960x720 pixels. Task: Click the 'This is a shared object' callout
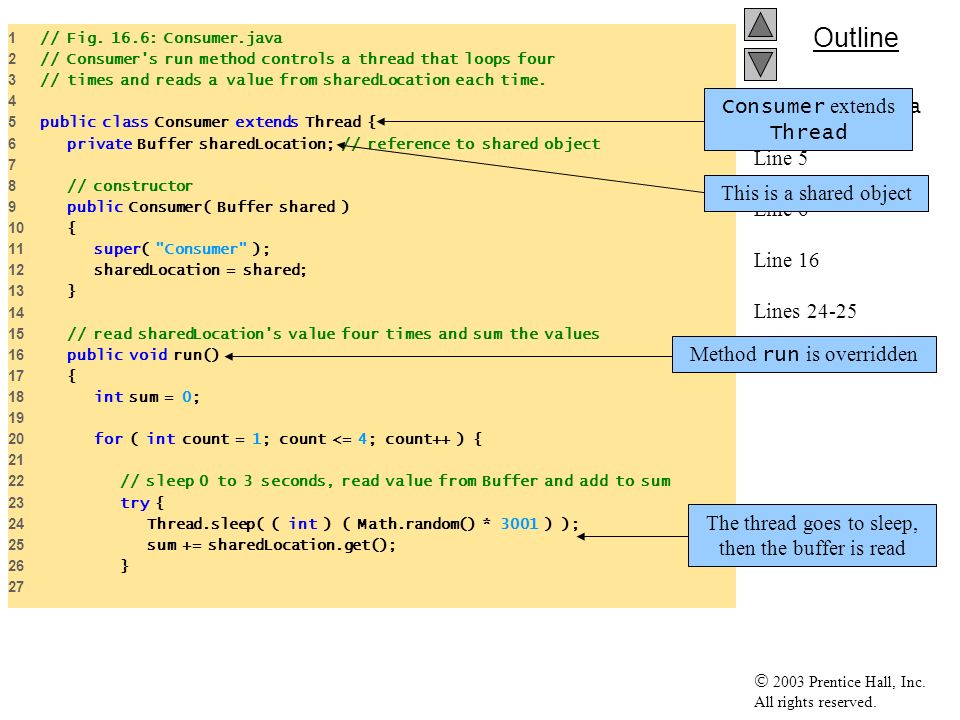click(x=816, y=193)
